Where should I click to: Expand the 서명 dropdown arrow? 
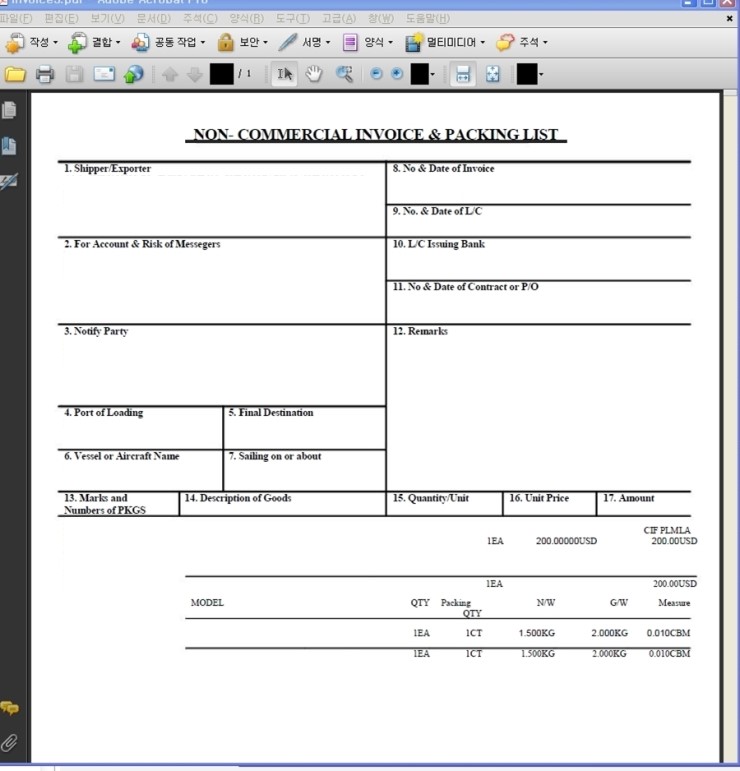(328, 43)
